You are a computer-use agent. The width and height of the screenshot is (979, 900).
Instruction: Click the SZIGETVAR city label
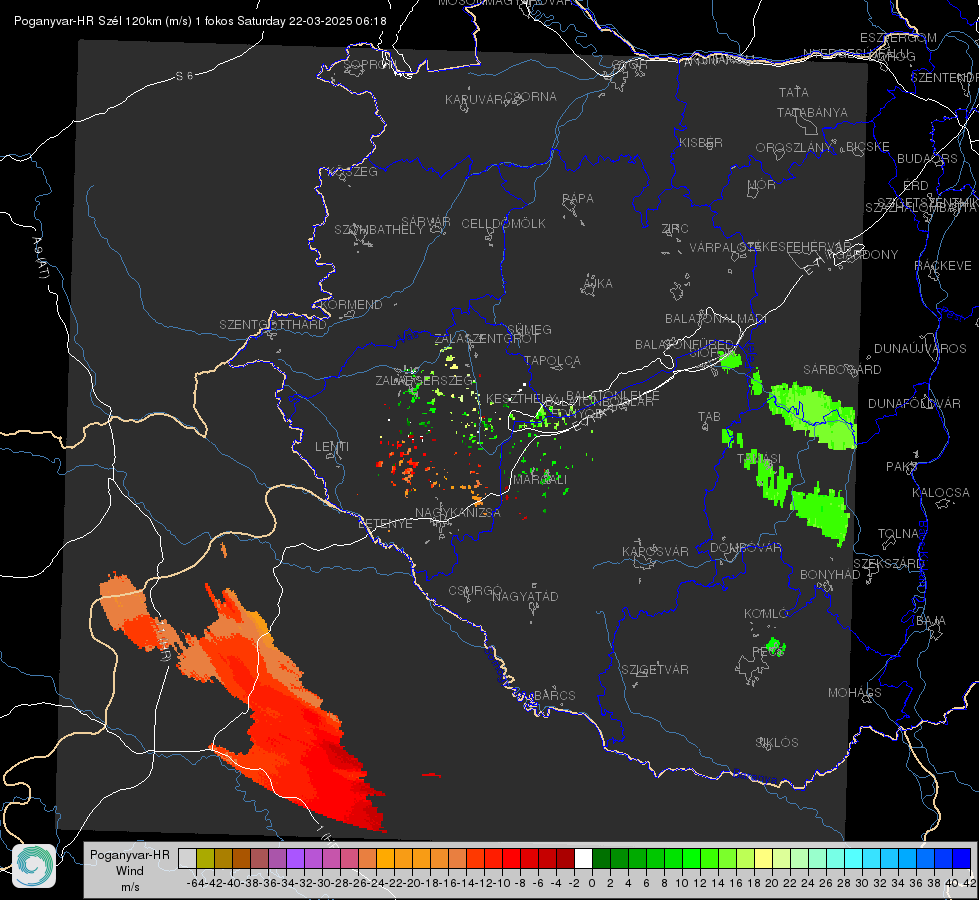pos(655,670)
